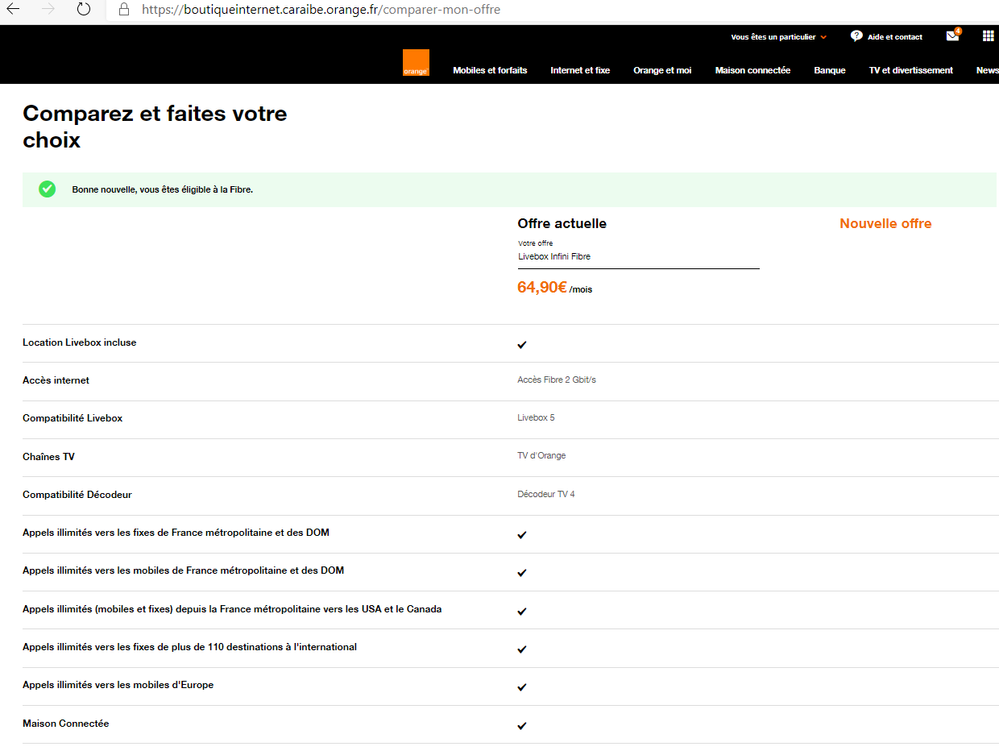Click the Location Livebox incluse checkmark
This screenshot has width=999, height=747.
pyautogui.click(x=522, y=344)
